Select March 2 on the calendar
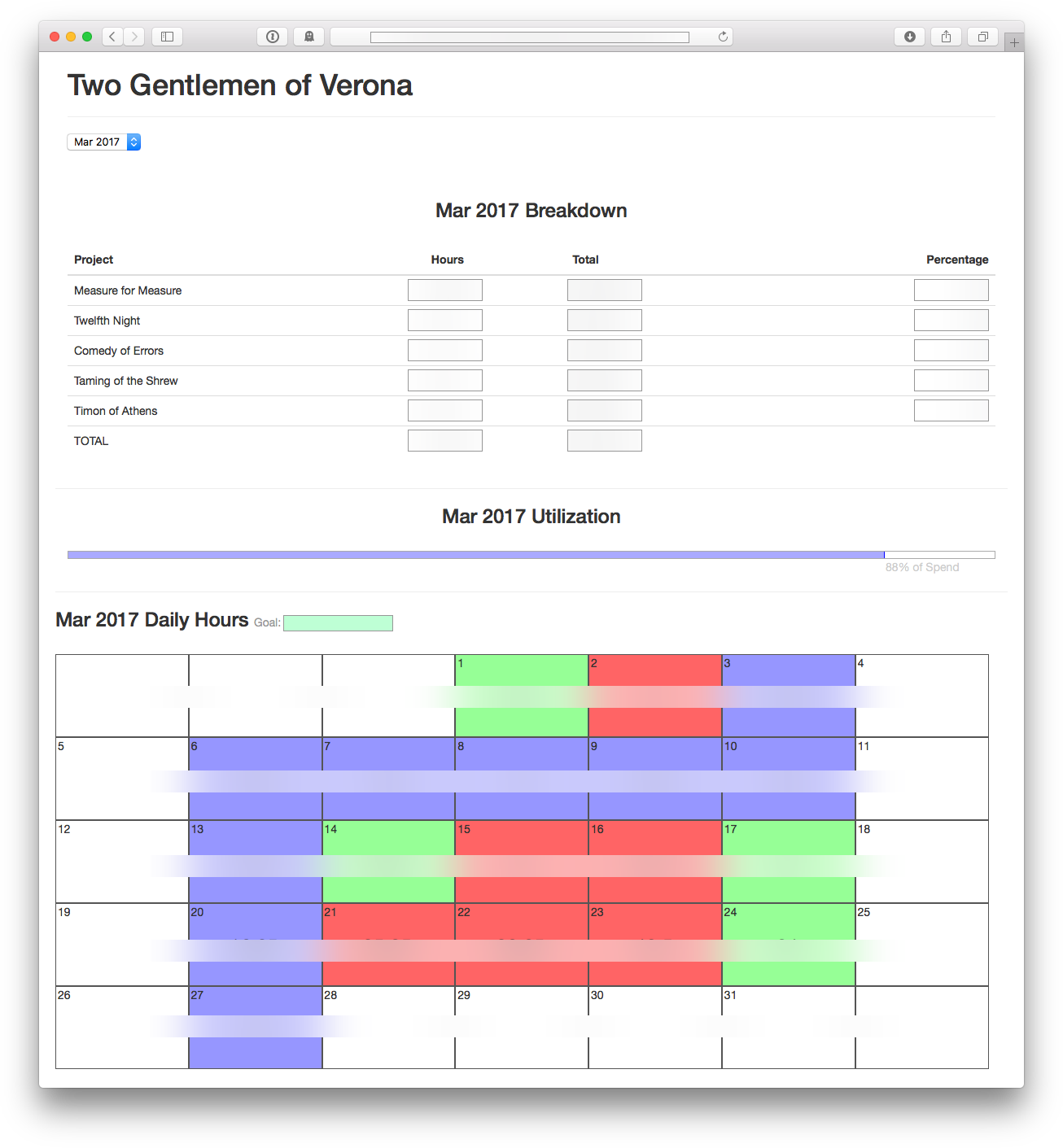The height and width of the screenshot is (1148, 1063). point(654,696)
